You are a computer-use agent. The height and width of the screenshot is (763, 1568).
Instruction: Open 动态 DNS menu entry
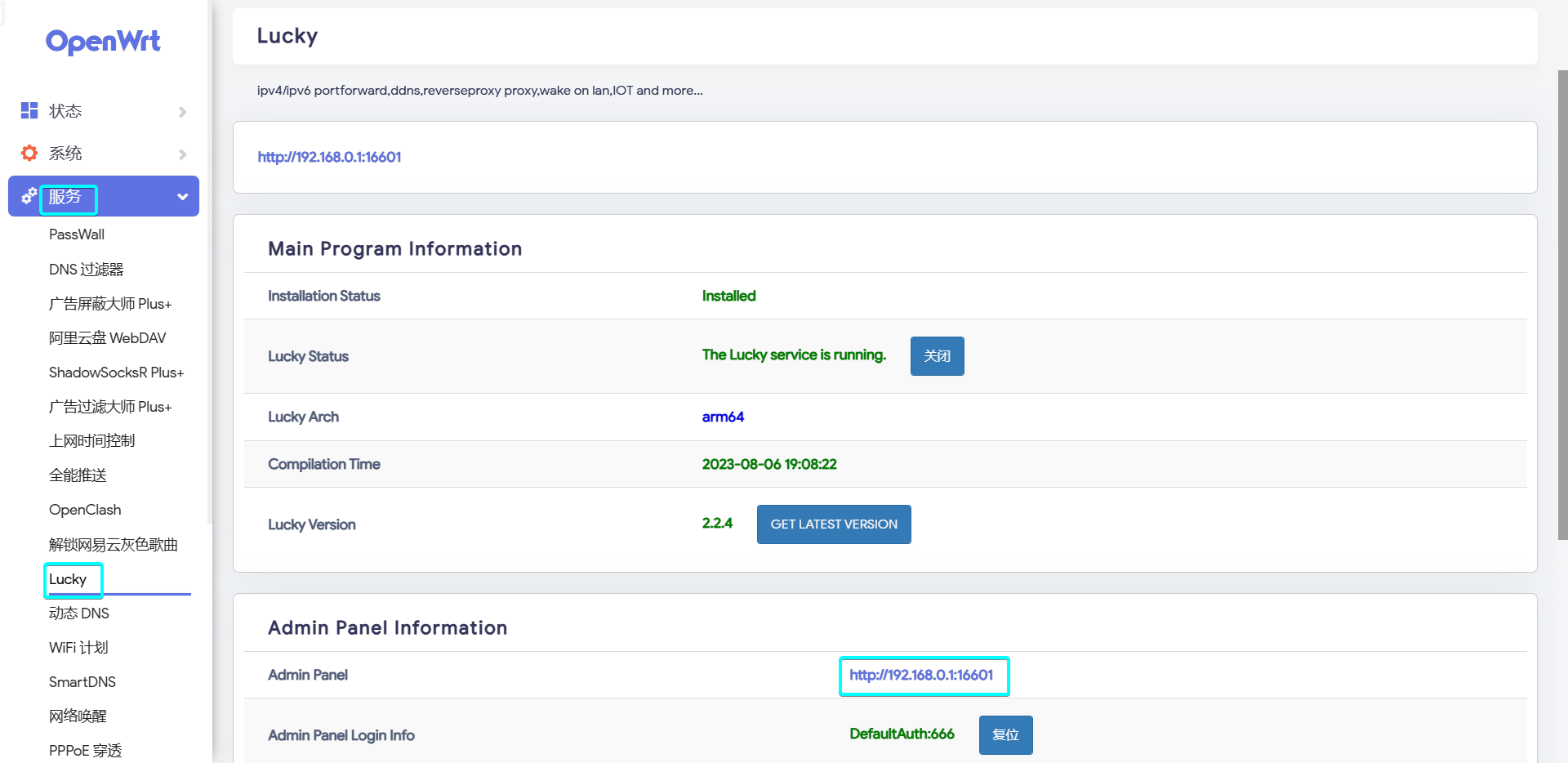click(79, 614)
